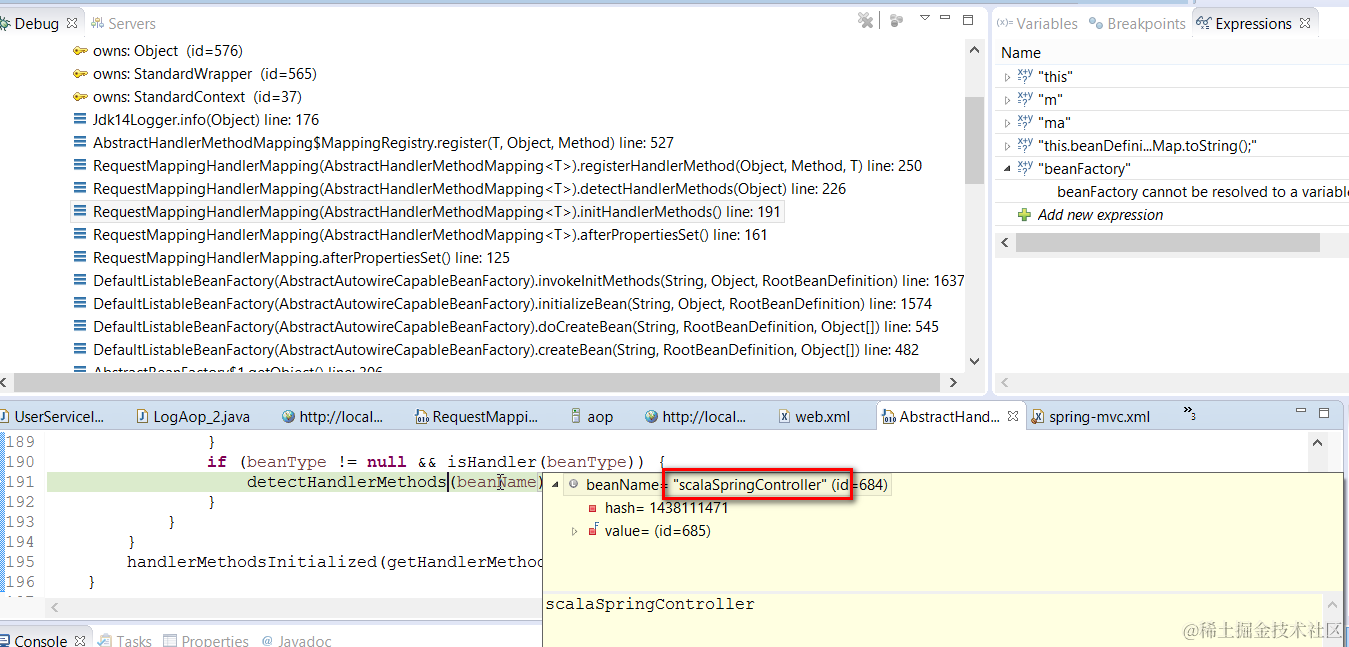The image size is (1349, 647).
Task: Minimize the editor area
Action: pyautogui.click(x=1301, y=412)
